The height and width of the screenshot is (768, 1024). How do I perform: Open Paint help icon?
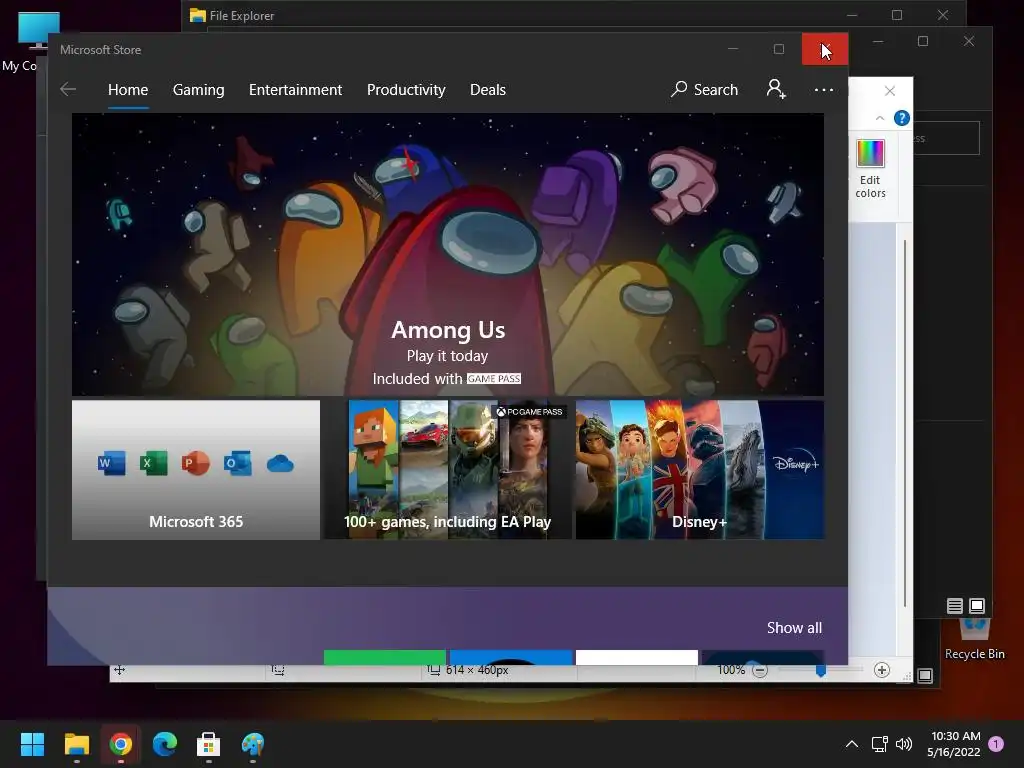click(x=902, y=118)
